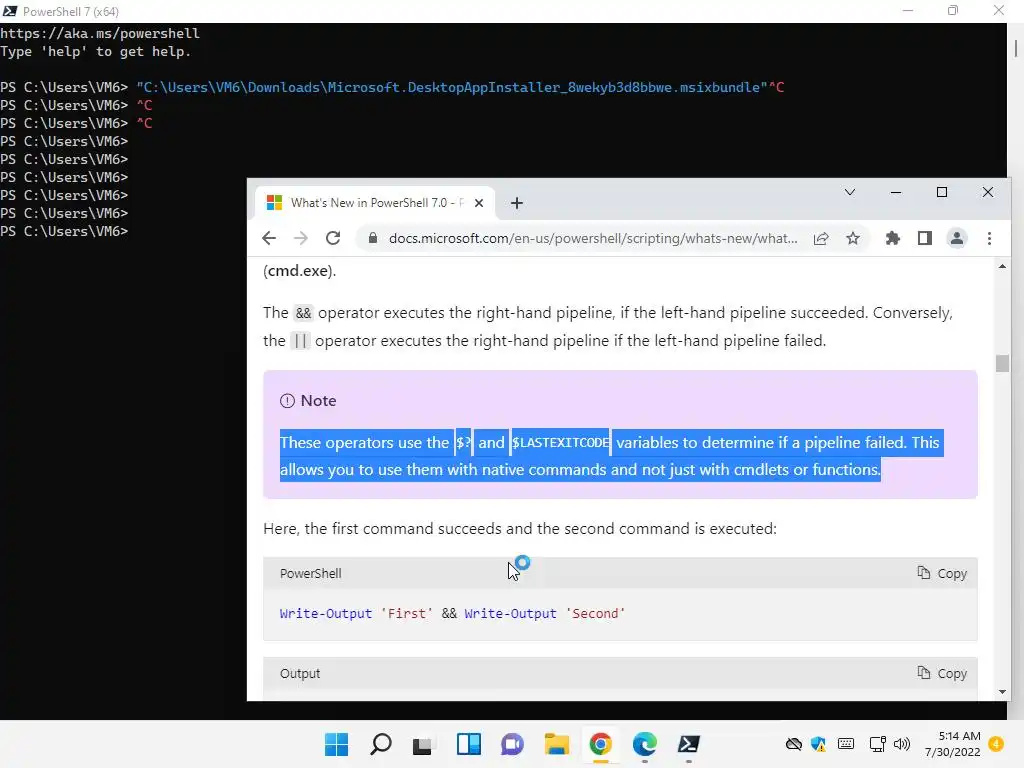This screenshot has width=1024, height=768.
Task: Open the Chat taskbar icon
Action: pyautogui.click(x=513, y=744)
